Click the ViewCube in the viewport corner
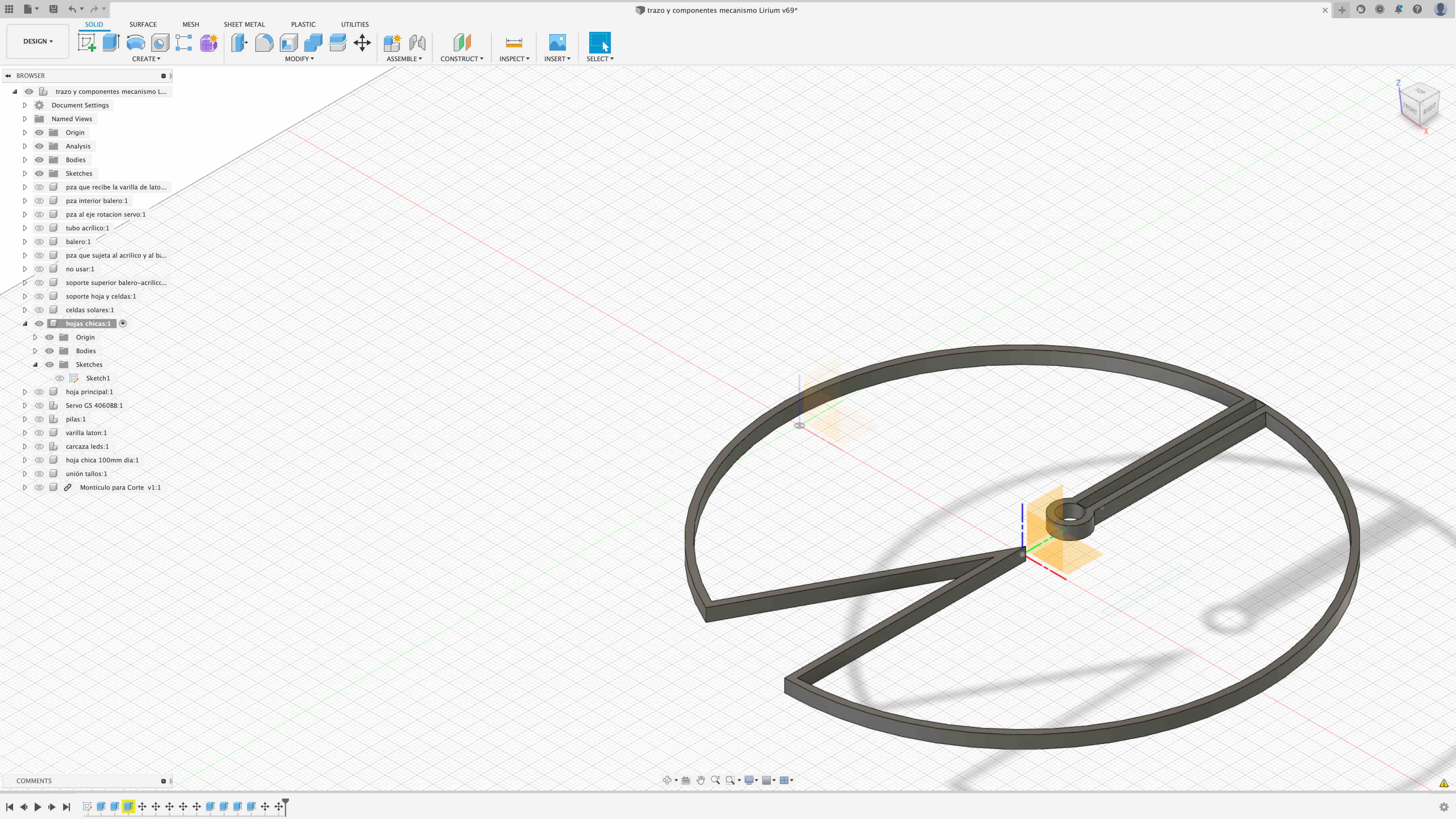The image size is (1456, 819). click(1419, 105)
